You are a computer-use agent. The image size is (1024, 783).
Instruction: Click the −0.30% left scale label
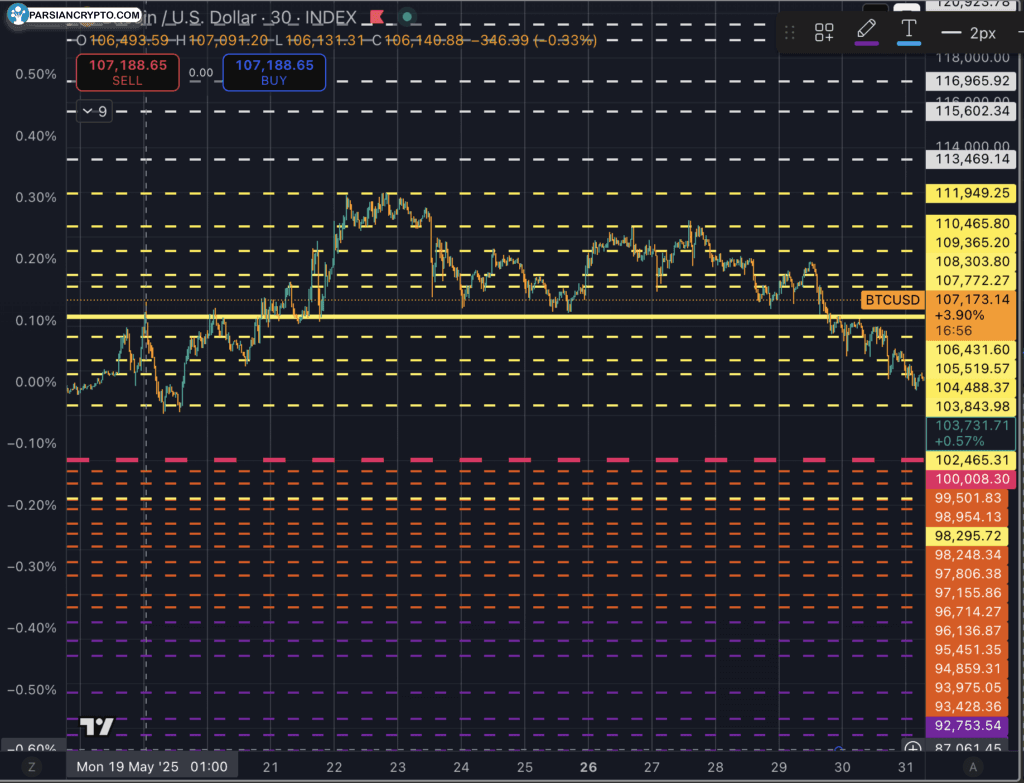pyautogui.click(x=33, y=567)
